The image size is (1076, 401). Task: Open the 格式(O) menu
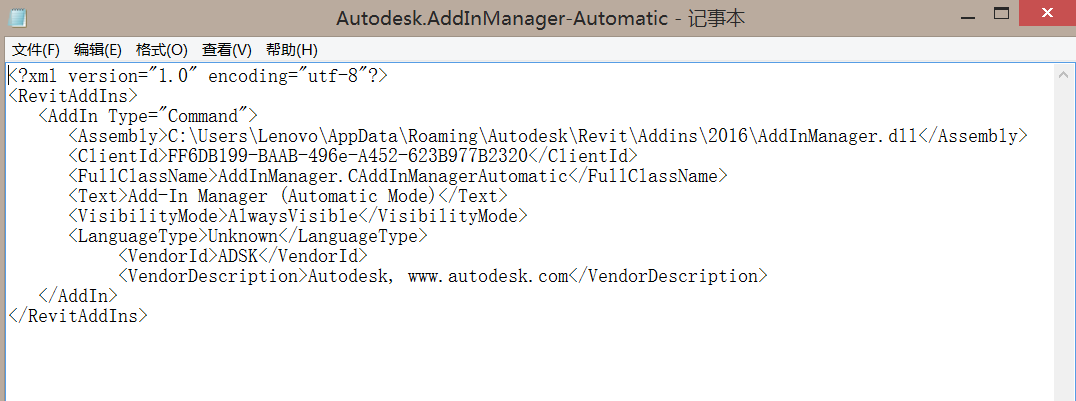point(161,50)
